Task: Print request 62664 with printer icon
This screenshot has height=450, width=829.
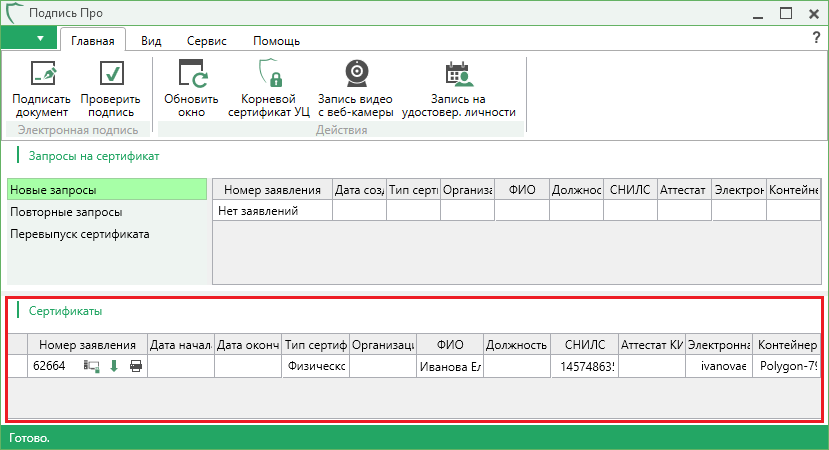Action: 135,366
